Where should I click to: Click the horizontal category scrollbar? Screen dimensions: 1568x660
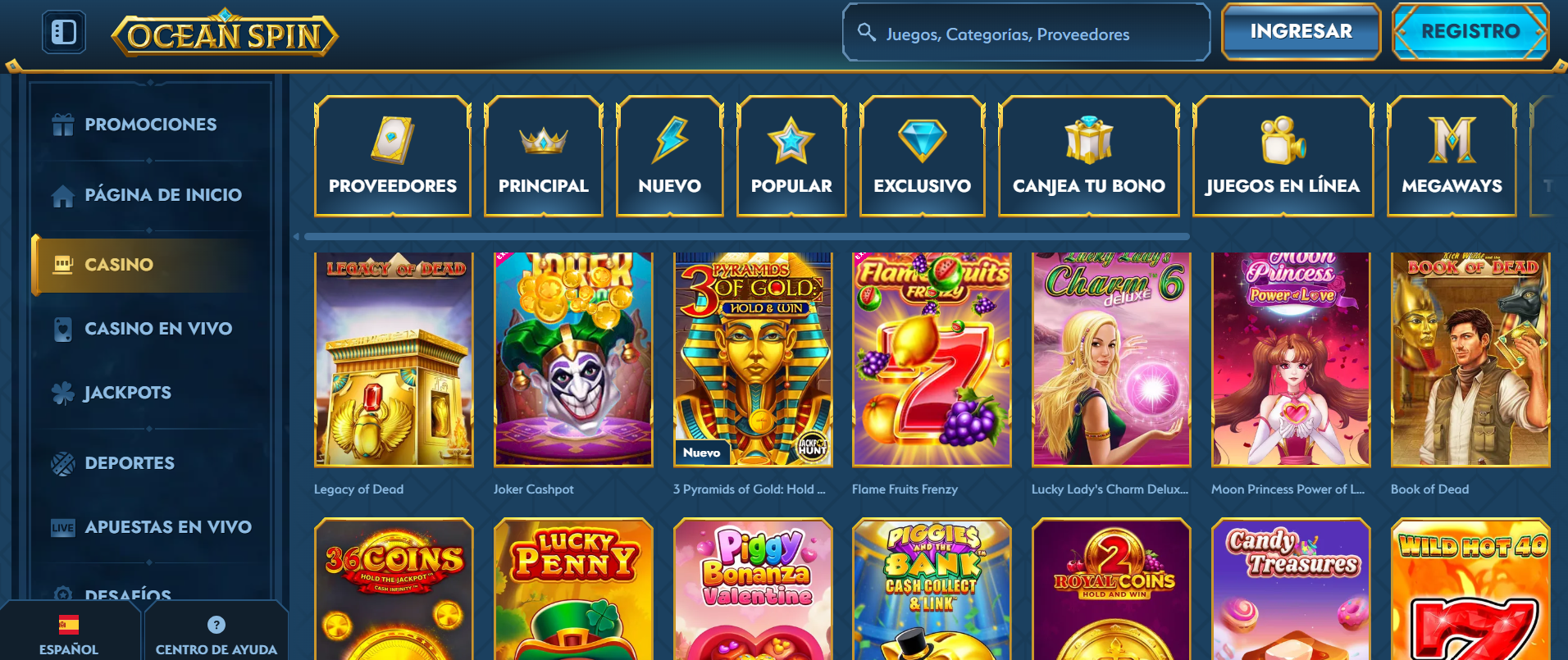pyautogui.click(x=746, y=236)
